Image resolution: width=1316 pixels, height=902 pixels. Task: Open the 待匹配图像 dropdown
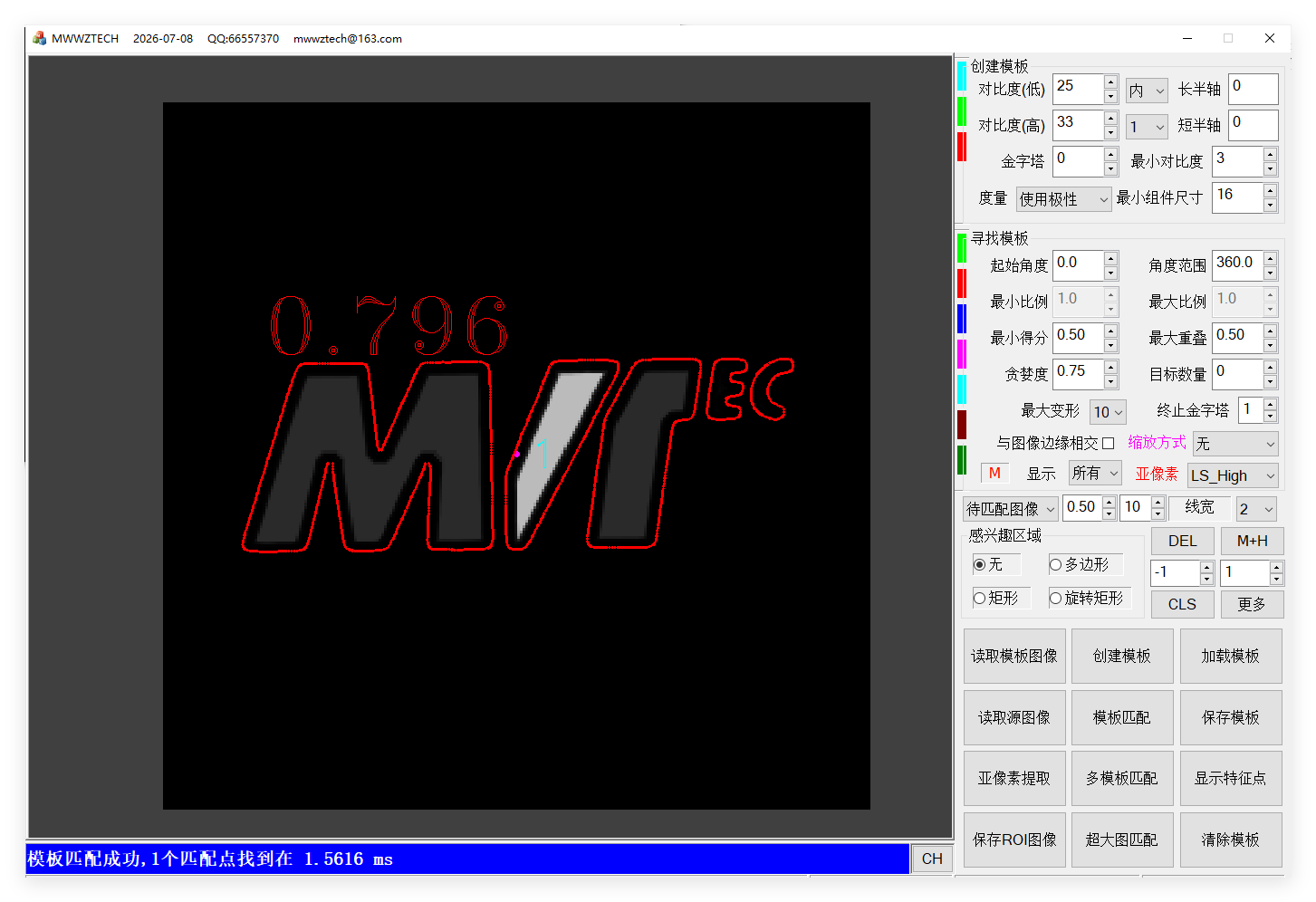(1011, 509)
